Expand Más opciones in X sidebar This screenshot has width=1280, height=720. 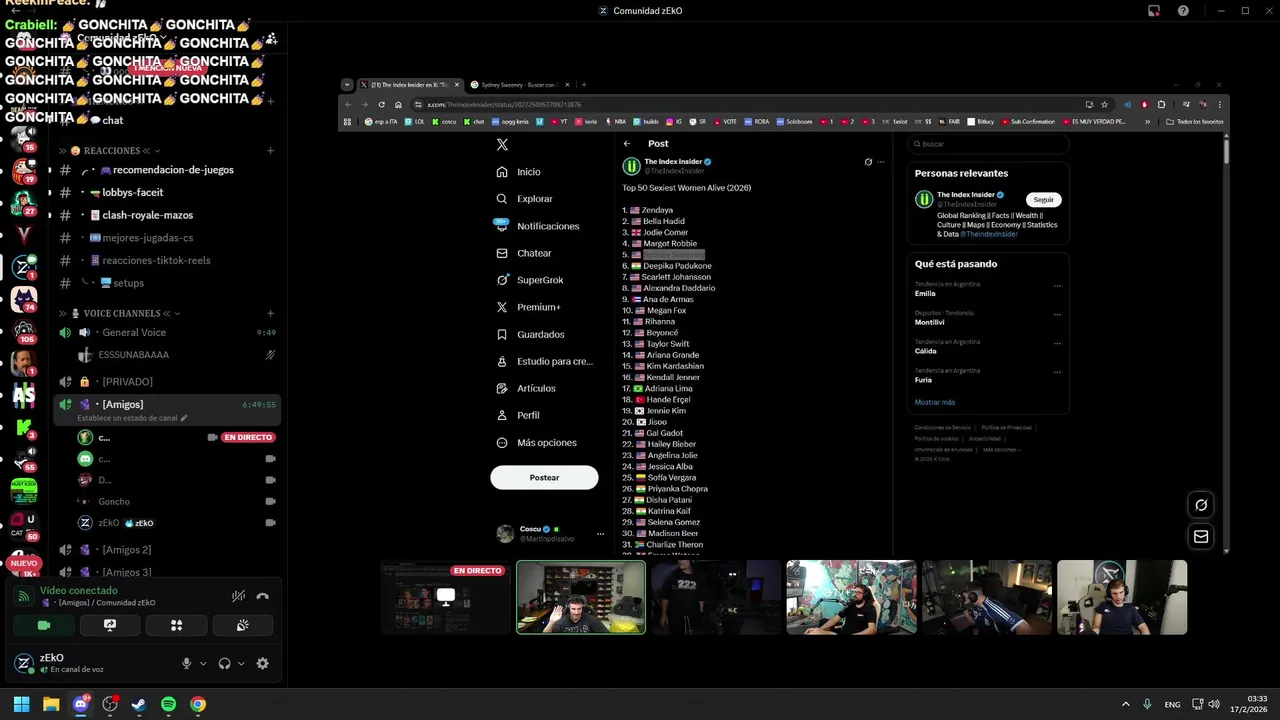[536, 442]
